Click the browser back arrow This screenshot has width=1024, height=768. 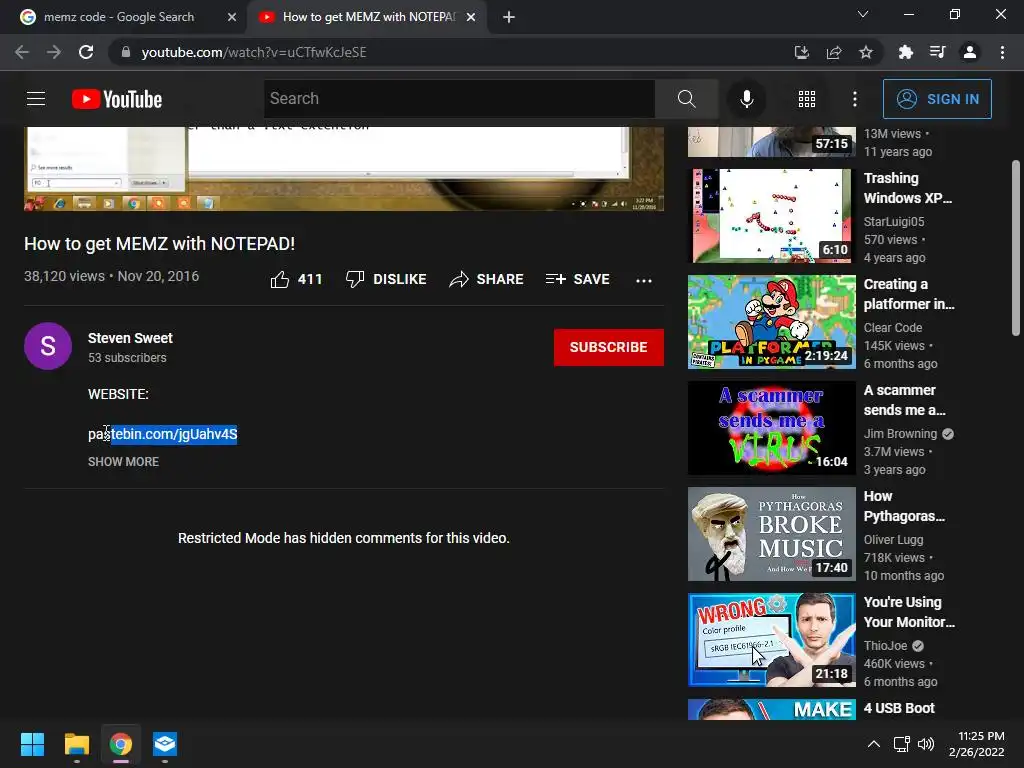tap(22, 52)
